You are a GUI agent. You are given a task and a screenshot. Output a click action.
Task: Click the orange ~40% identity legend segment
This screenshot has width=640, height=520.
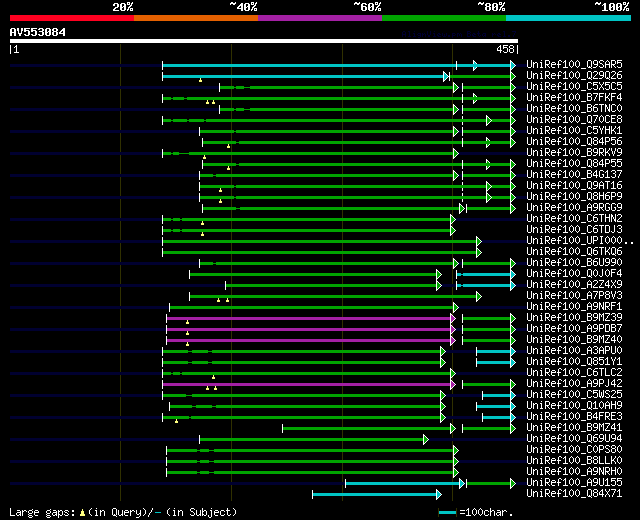(x=196, y=18)
